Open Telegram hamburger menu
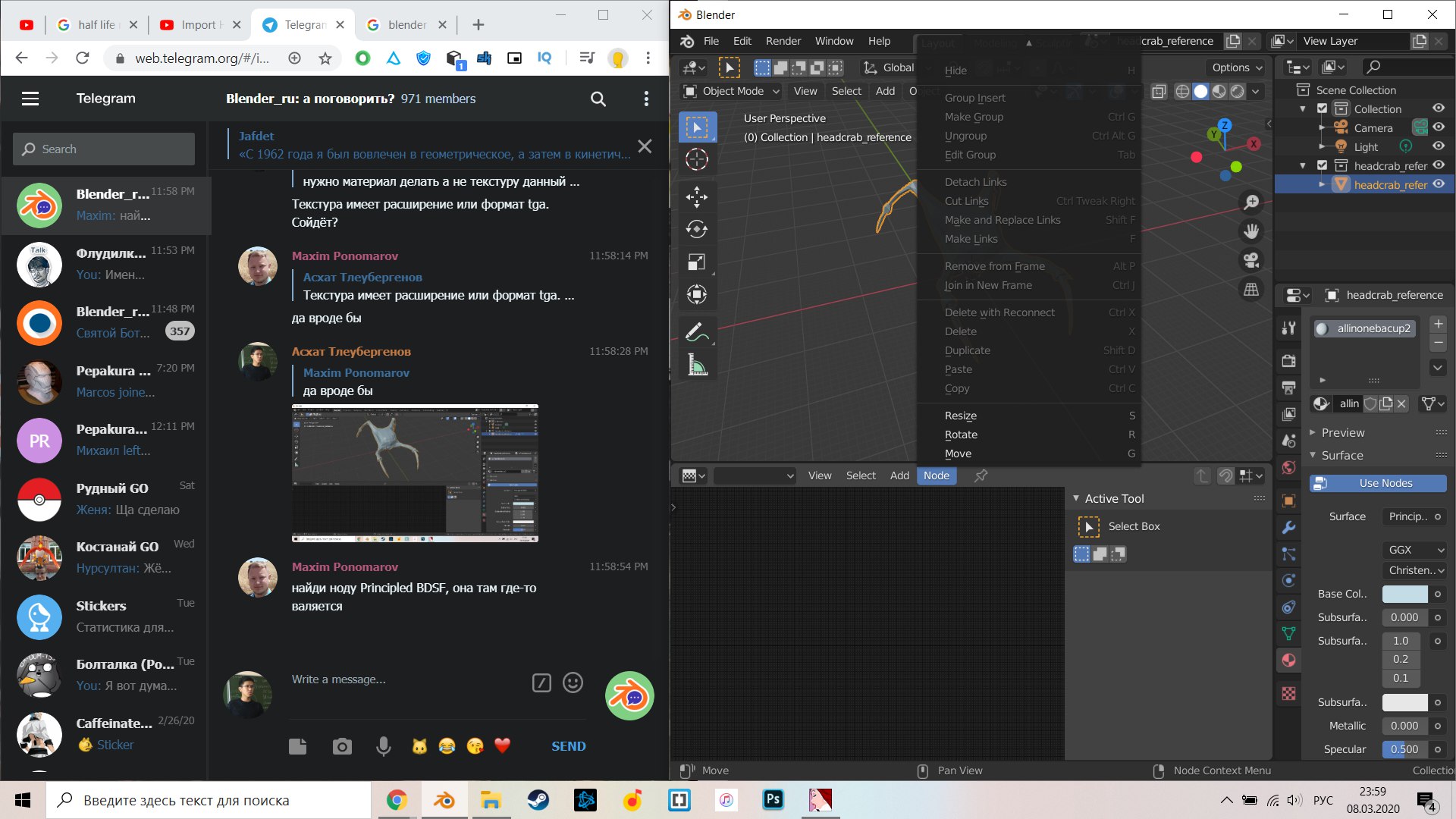1456x819 pixels. point(30,99)
